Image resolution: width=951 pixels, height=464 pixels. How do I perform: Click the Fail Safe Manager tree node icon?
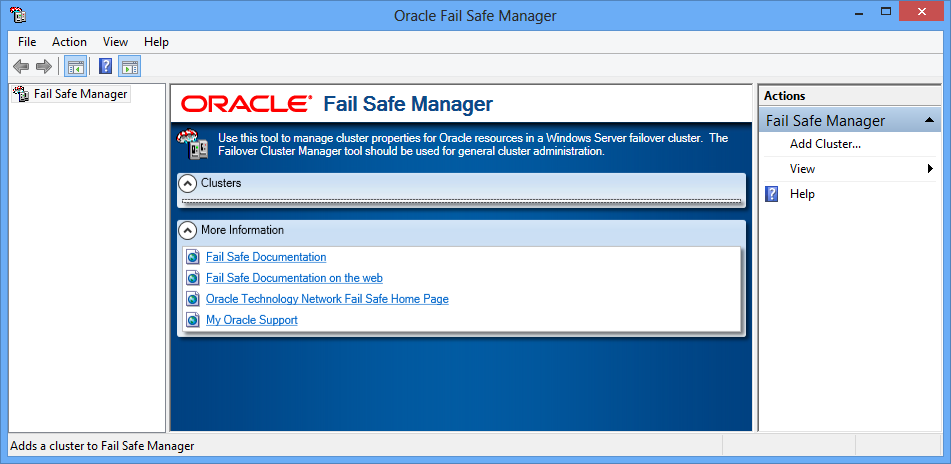coord(21,94)
